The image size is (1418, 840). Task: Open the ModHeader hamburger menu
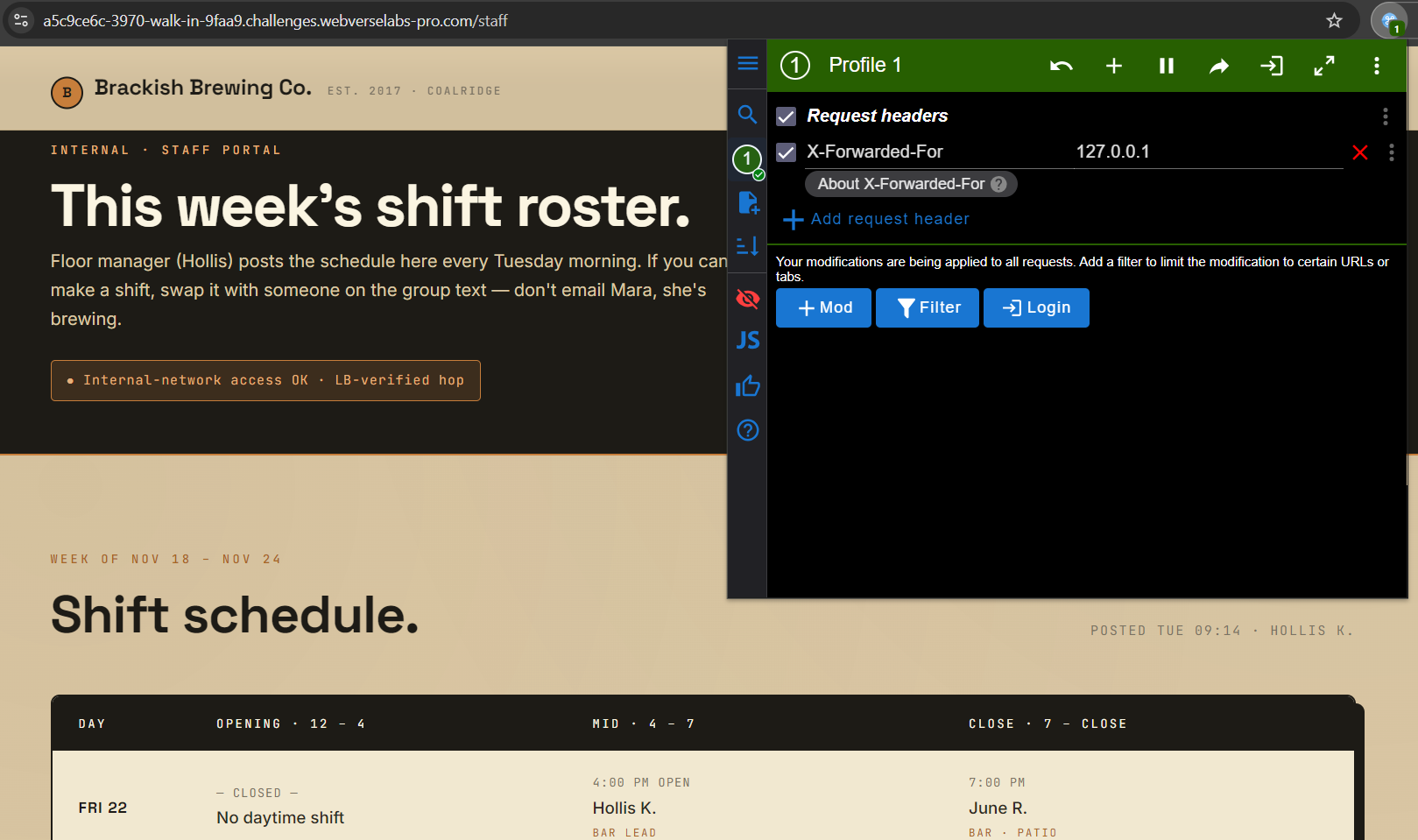[x=748, y=63]
